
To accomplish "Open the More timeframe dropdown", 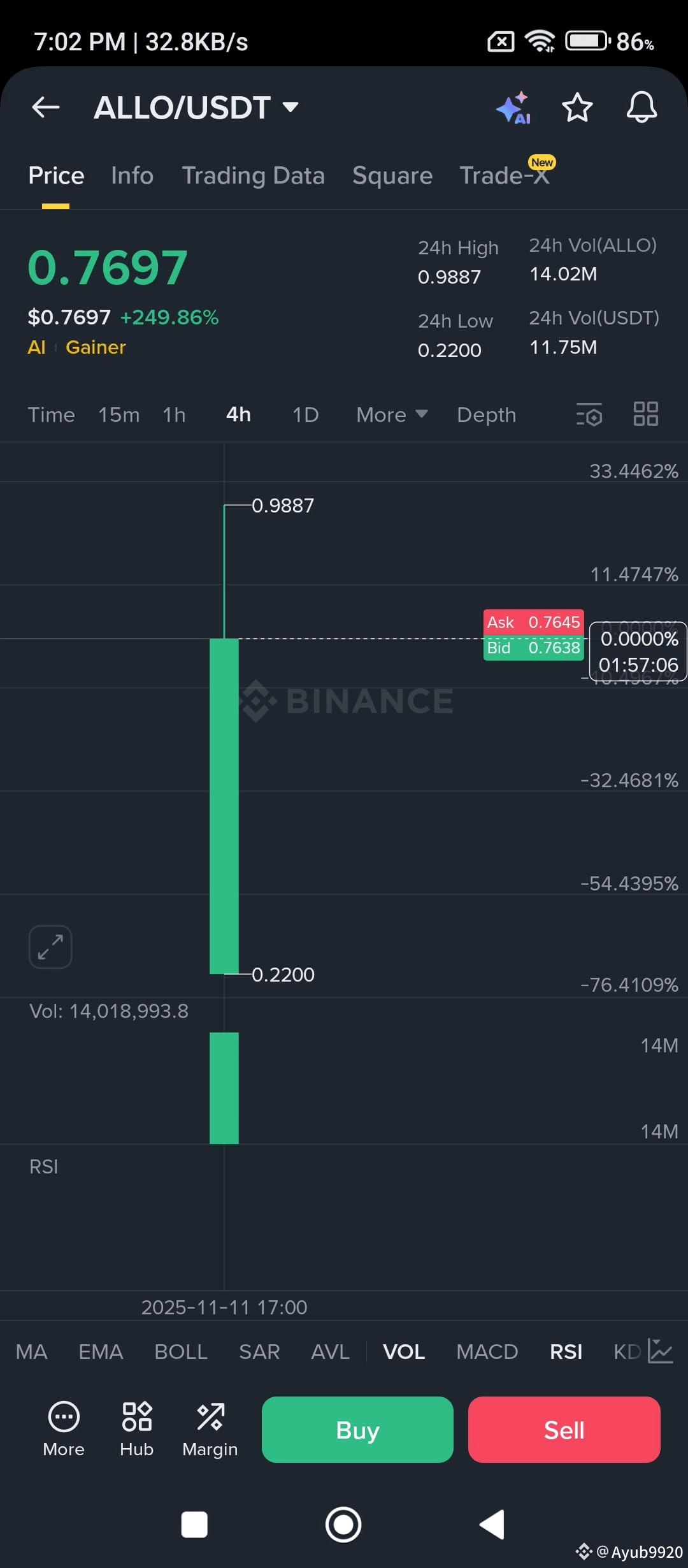I will coord(392,414).
